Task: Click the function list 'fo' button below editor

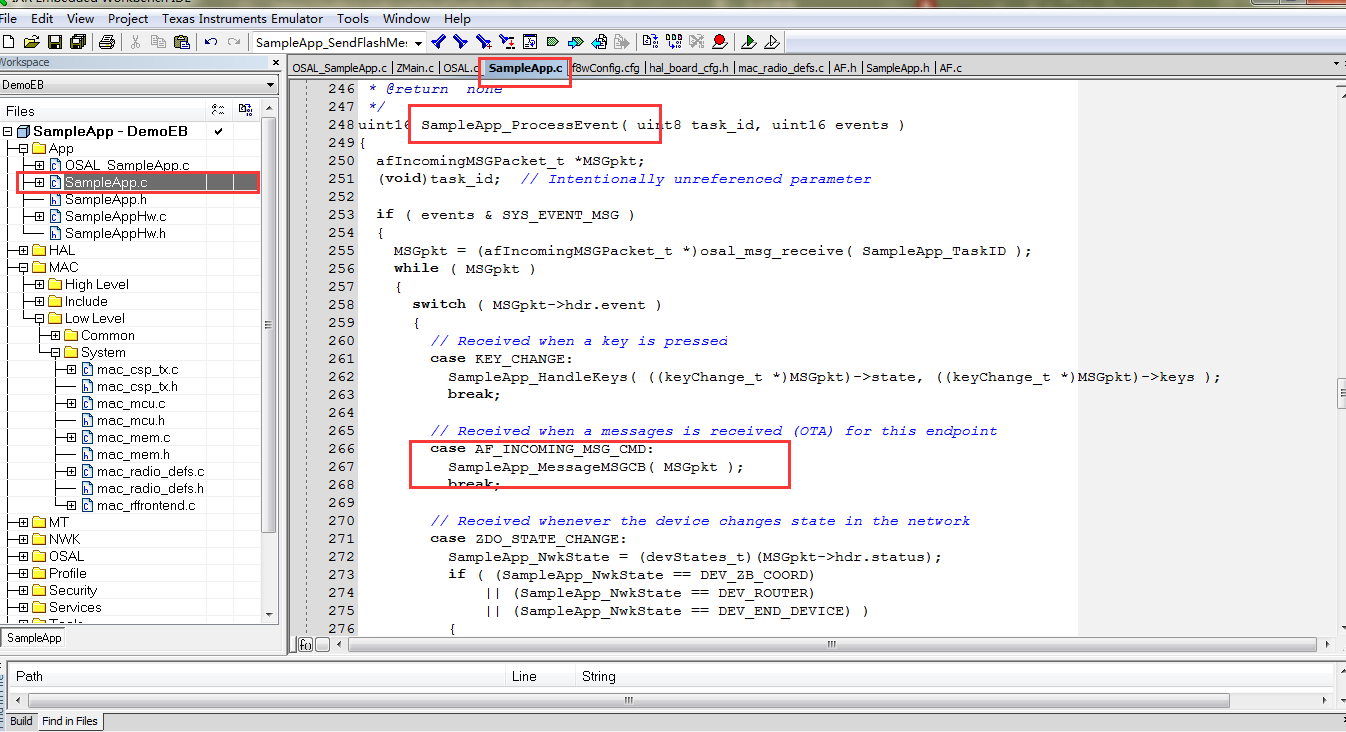Action: [x=306, y=644]
